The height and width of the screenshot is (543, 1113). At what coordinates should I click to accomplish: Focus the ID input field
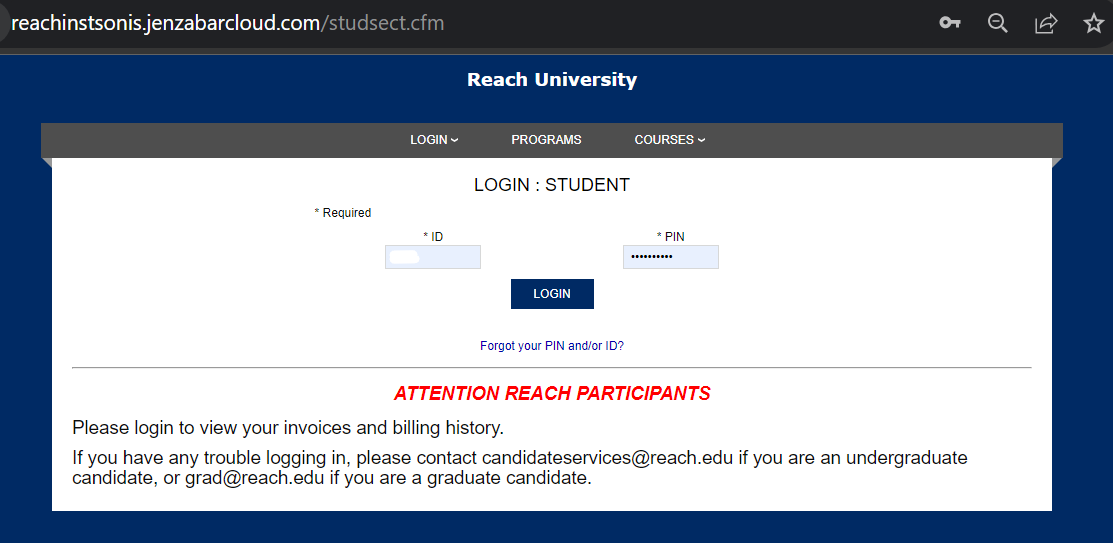point(433,257)
